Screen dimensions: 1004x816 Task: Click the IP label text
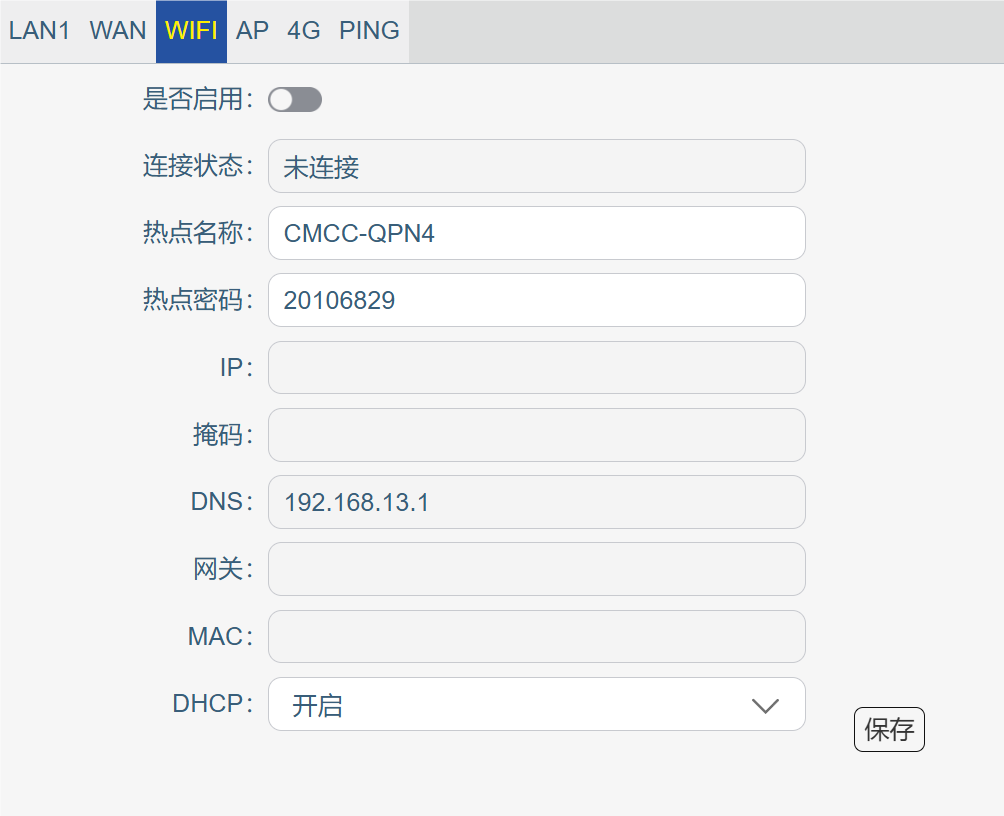click(237, 367)
